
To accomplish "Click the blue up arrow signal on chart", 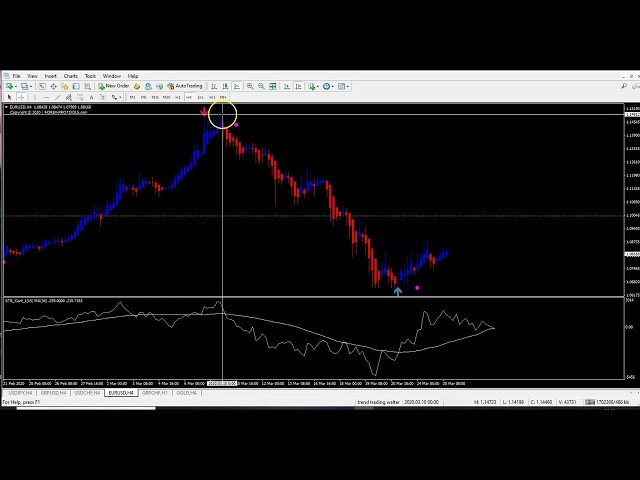I will coord(398,291).
